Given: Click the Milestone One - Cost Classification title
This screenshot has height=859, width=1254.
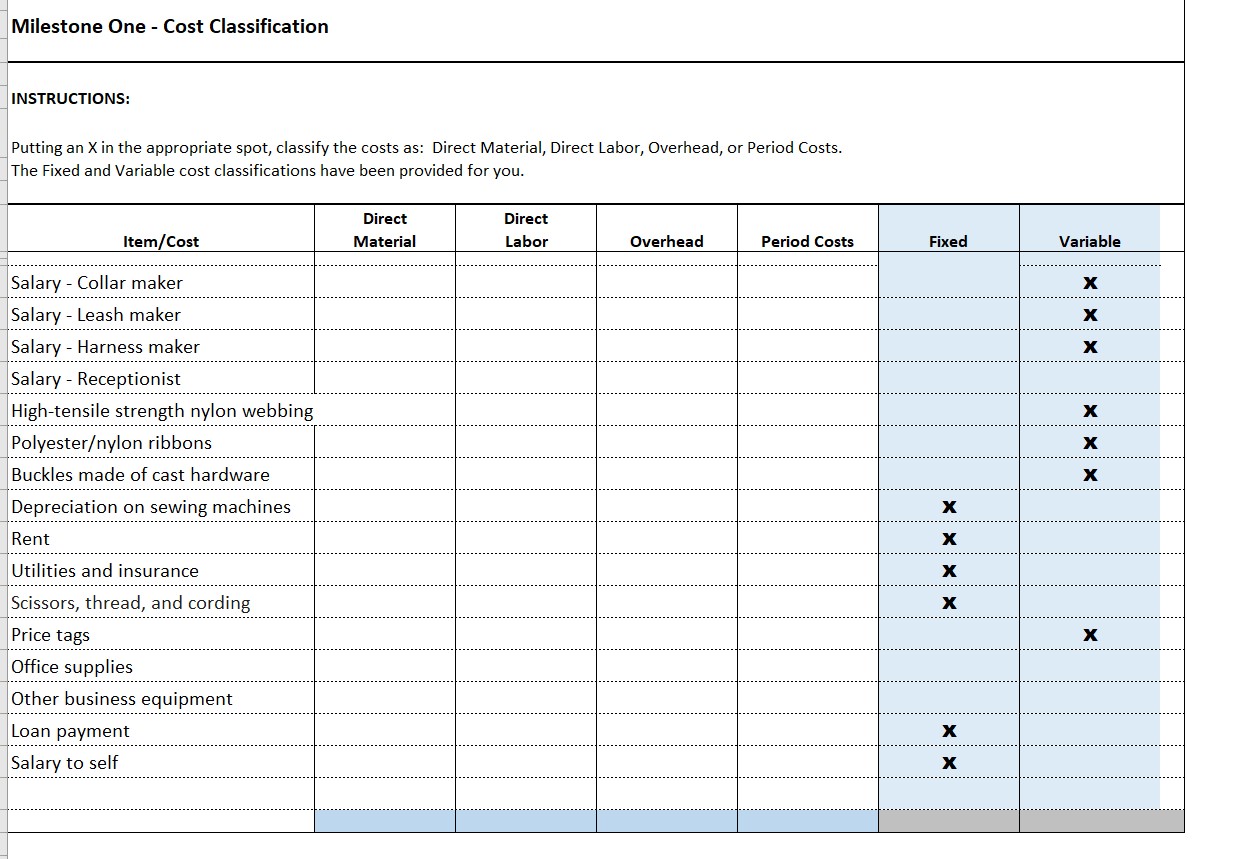Looking at the screenshot, I should [169, 27].
